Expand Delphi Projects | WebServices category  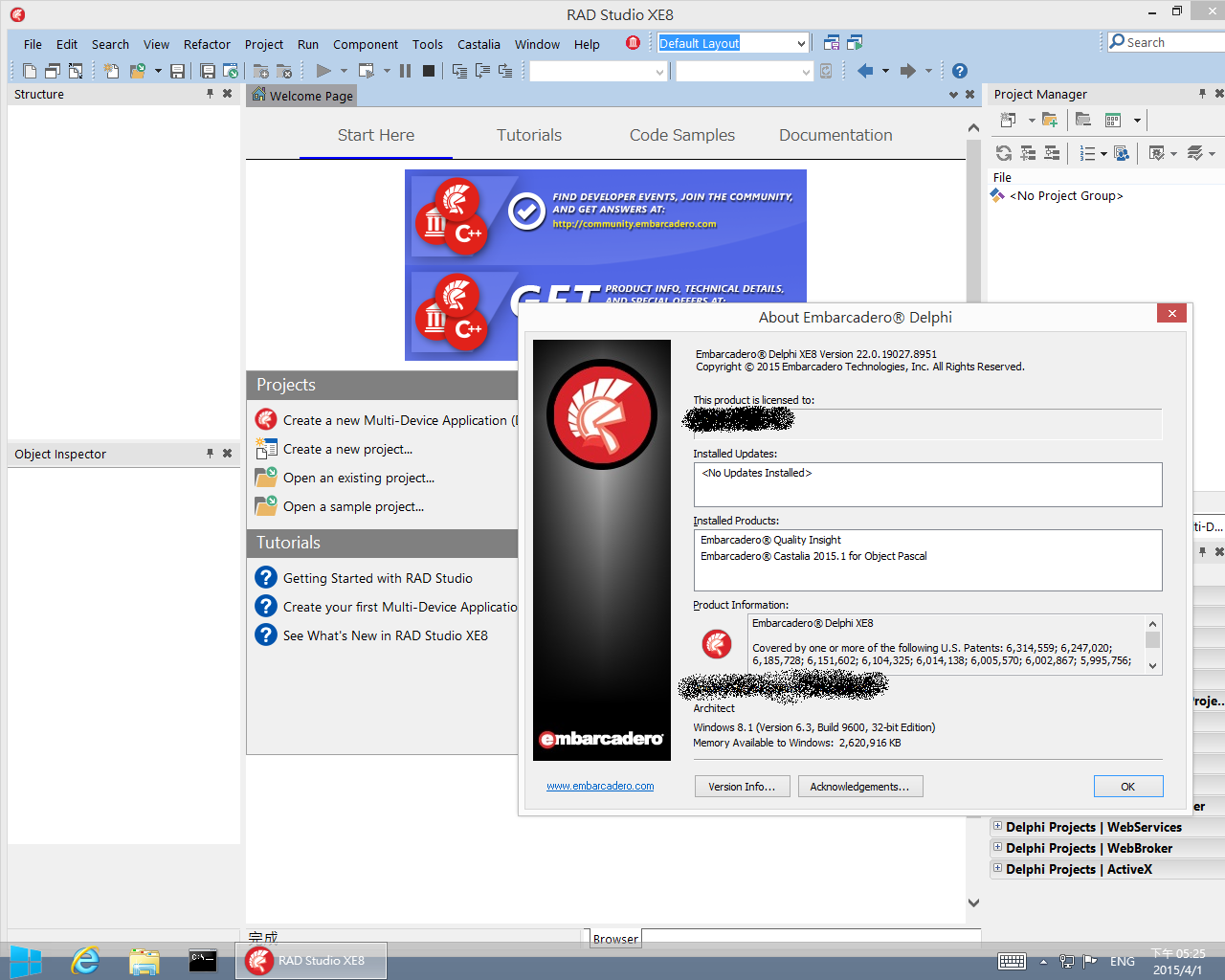tap(997, 826)
